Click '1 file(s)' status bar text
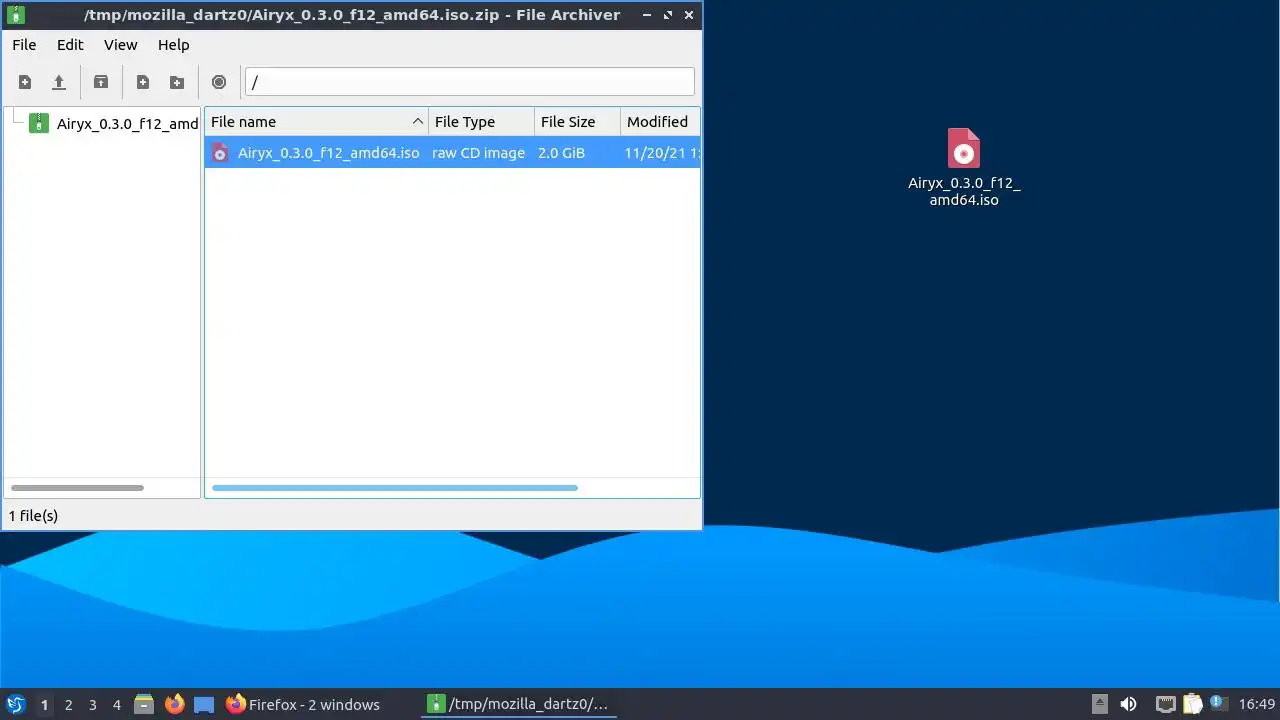The height and width of the screenshot is (720, 1280). click(33, 516)
